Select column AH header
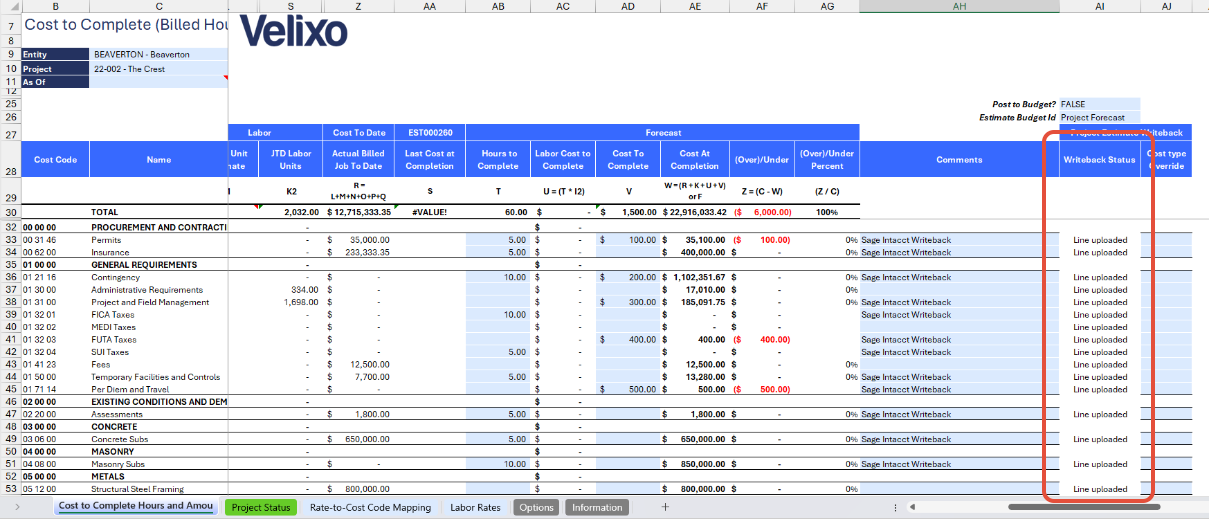 click(958, 6)
